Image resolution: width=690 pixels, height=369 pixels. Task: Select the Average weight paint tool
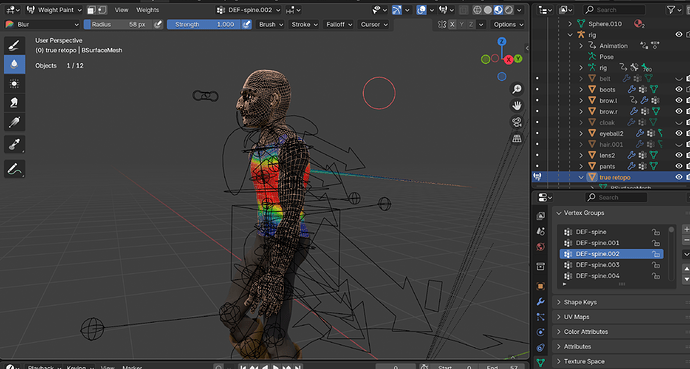pos(14,84)
